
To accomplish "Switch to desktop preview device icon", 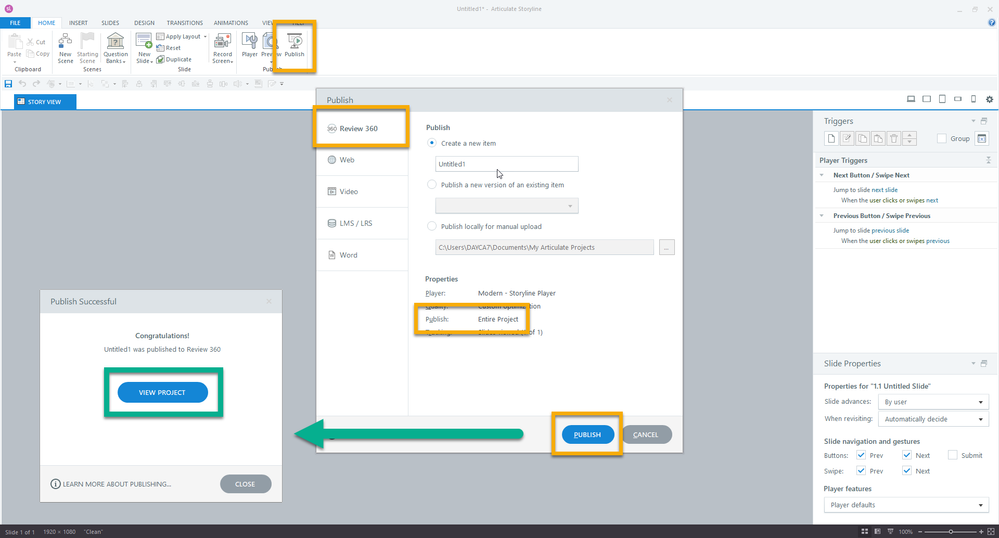I will (911, 99).
